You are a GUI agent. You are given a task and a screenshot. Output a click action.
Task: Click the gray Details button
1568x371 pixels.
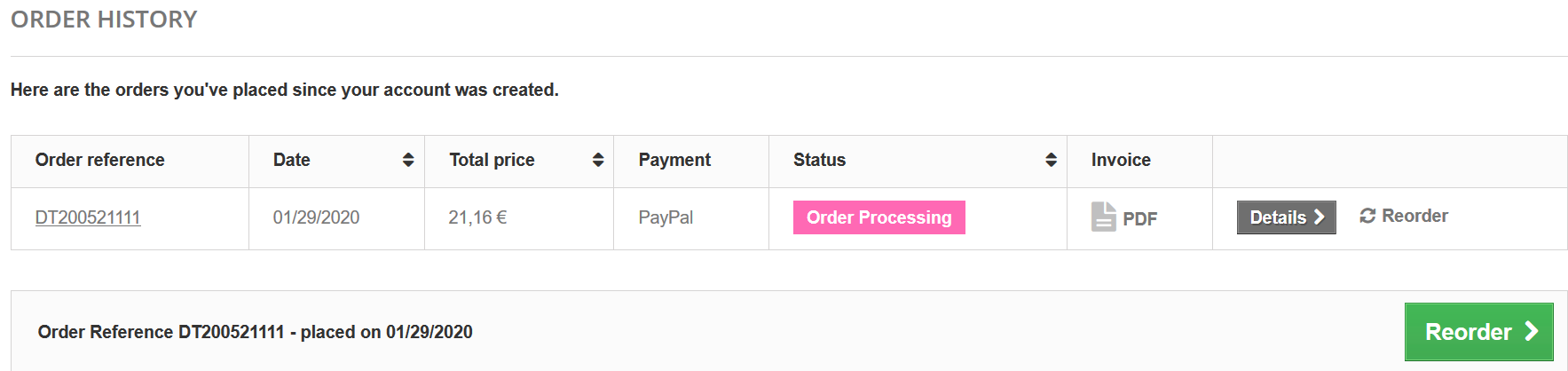(1286, 217)
